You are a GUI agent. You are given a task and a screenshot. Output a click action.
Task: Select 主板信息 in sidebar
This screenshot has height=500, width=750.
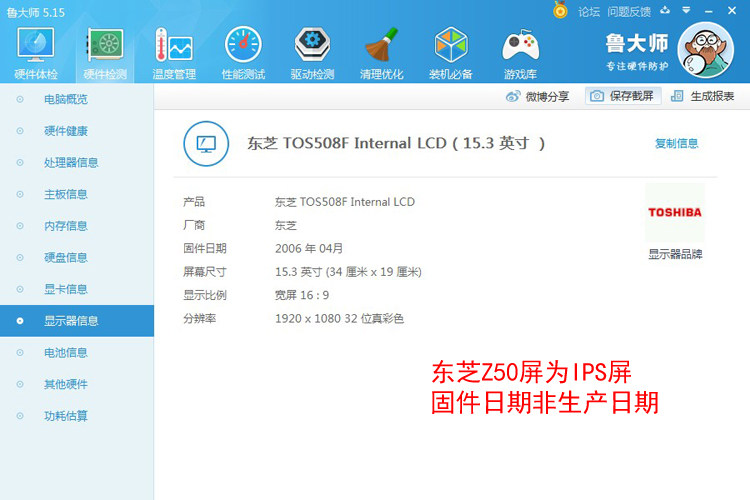[77, 194]
